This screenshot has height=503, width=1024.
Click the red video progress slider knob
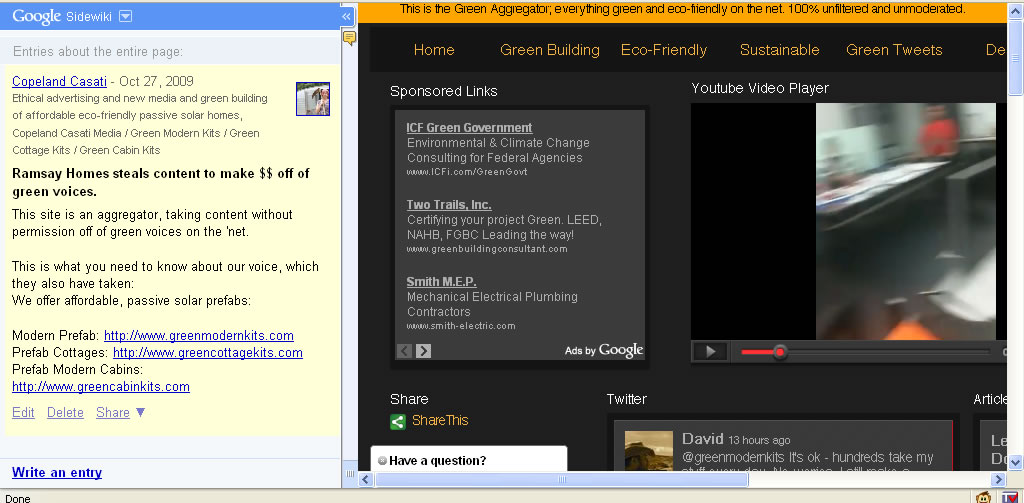click(779, 353)
